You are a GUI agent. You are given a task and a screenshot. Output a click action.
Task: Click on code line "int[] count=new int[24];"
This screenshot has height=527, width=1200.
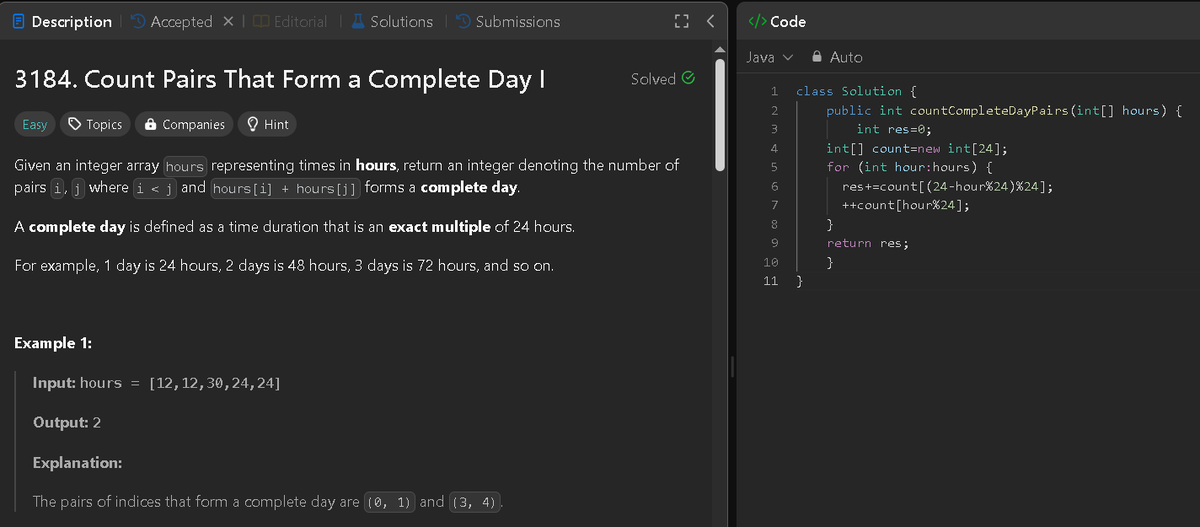(x=916, y=148)
